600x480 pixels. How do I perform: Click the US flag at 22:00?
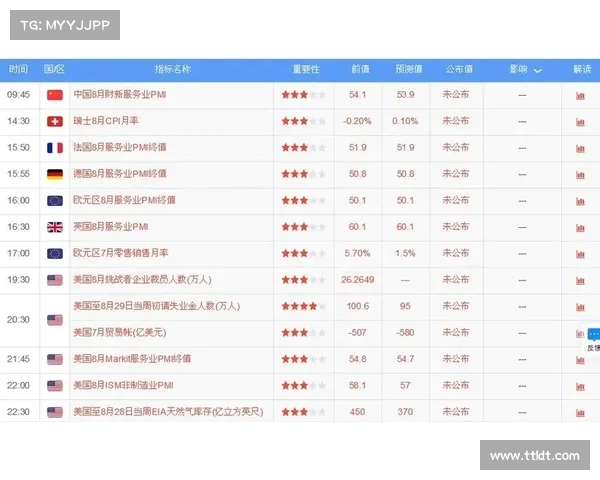55,386
